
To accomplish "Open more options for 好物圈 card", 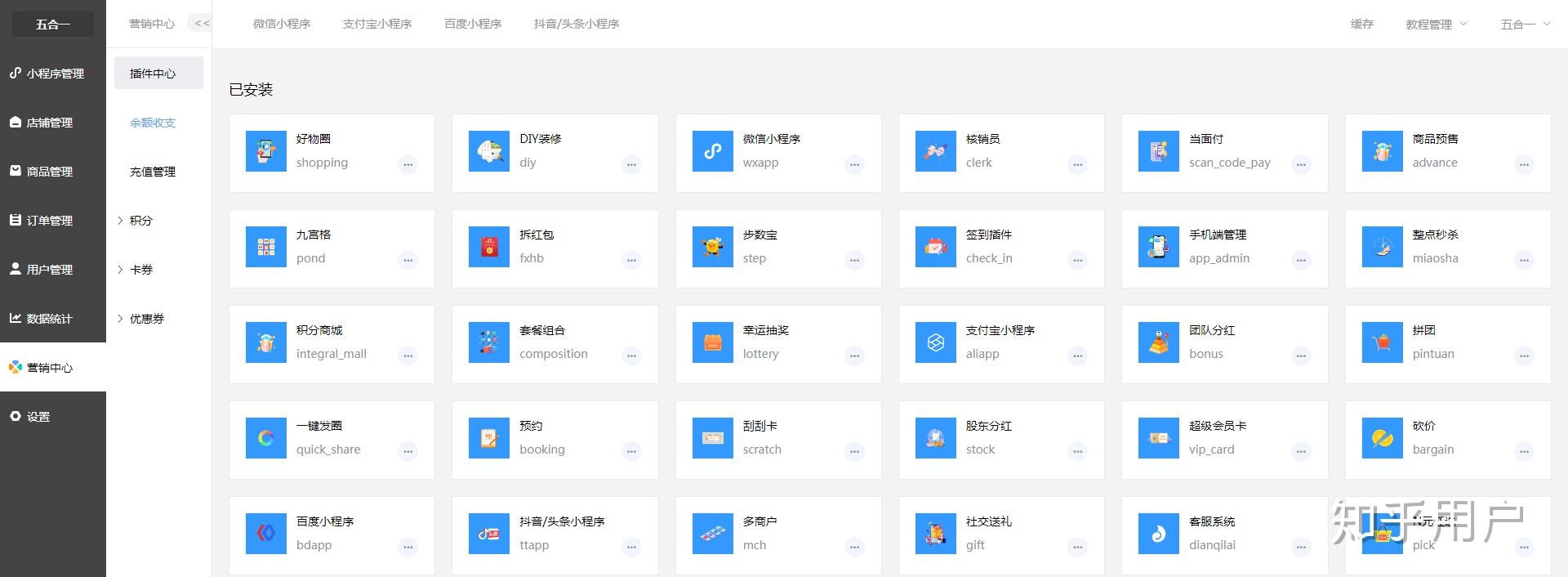I will click(408, 164).
